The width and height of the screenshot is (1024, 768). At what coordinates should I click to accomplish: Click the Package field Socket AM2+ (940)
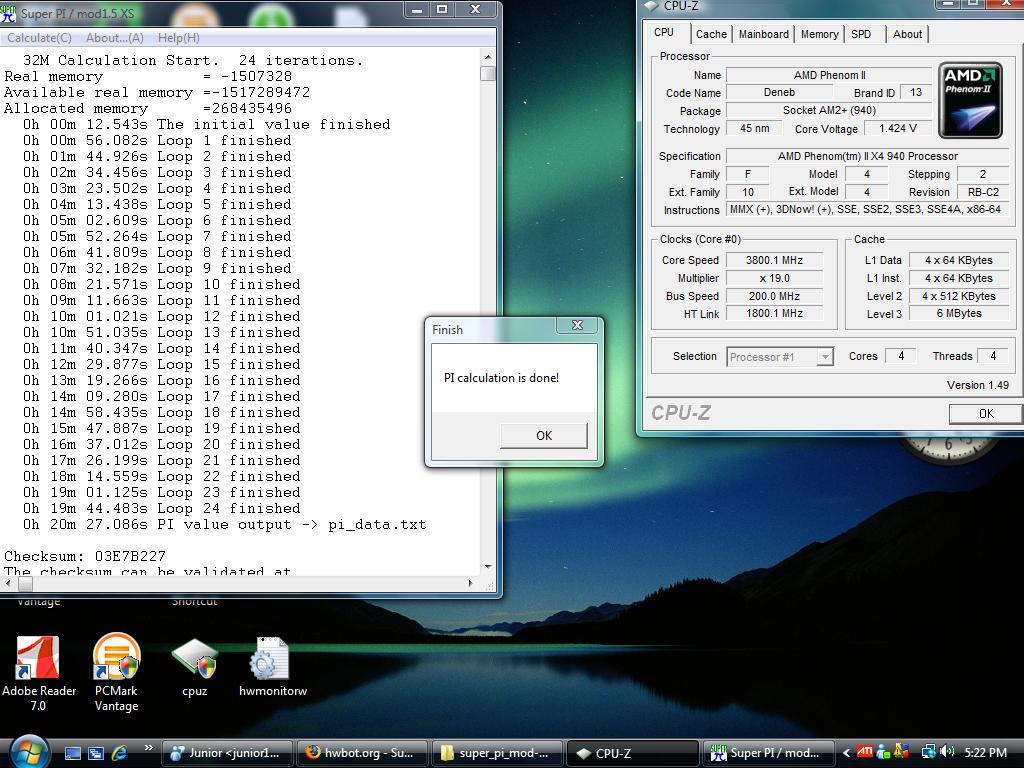coord(829,110)
